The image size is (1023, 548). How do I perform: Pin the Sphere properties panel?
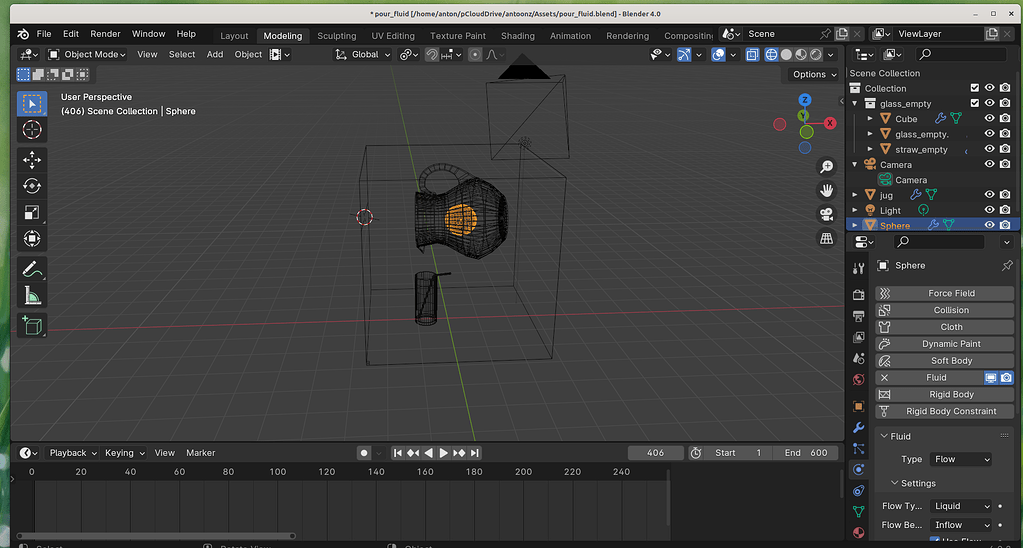1007,266
